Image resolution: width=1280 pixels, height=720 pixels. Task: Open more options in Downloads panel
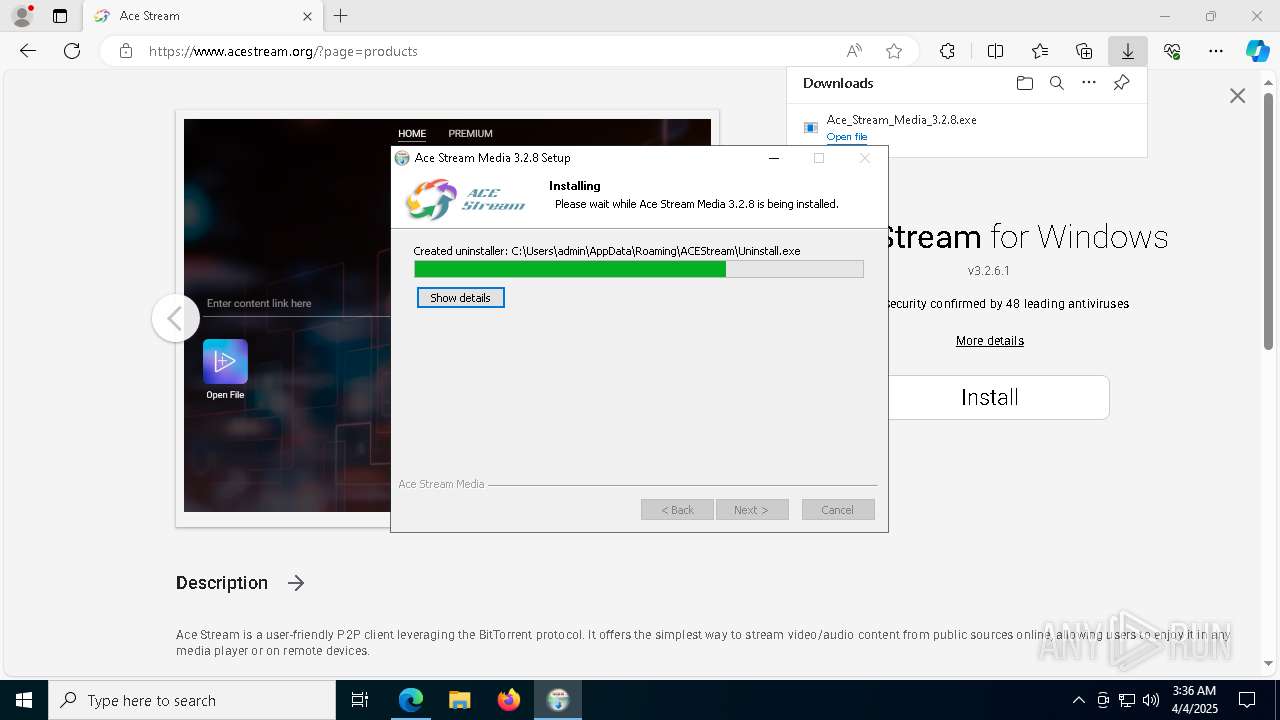(1089, 83)
